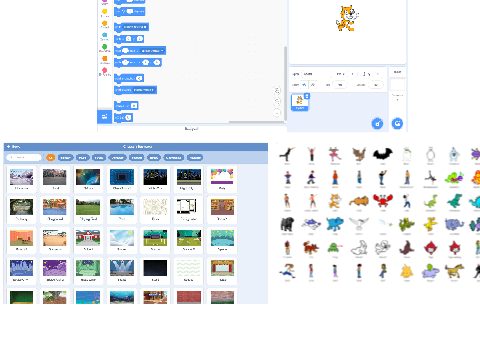Open the Backpack bar below the workspace
The width and height of the screenshot is (480, 360).
point(192,129)
